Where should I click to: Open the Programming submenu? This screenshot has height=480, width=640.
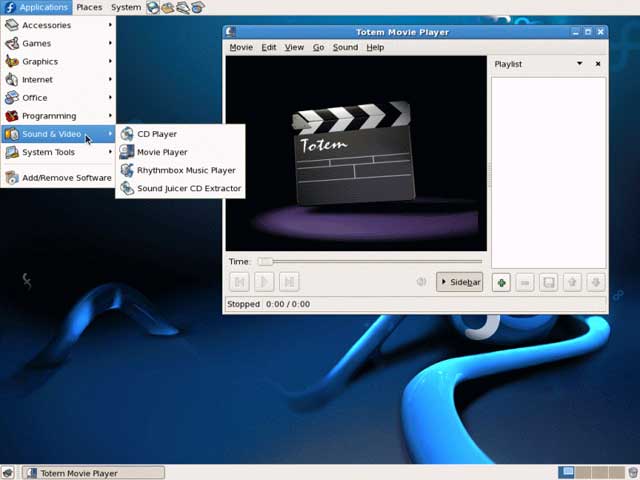(58, 116)
